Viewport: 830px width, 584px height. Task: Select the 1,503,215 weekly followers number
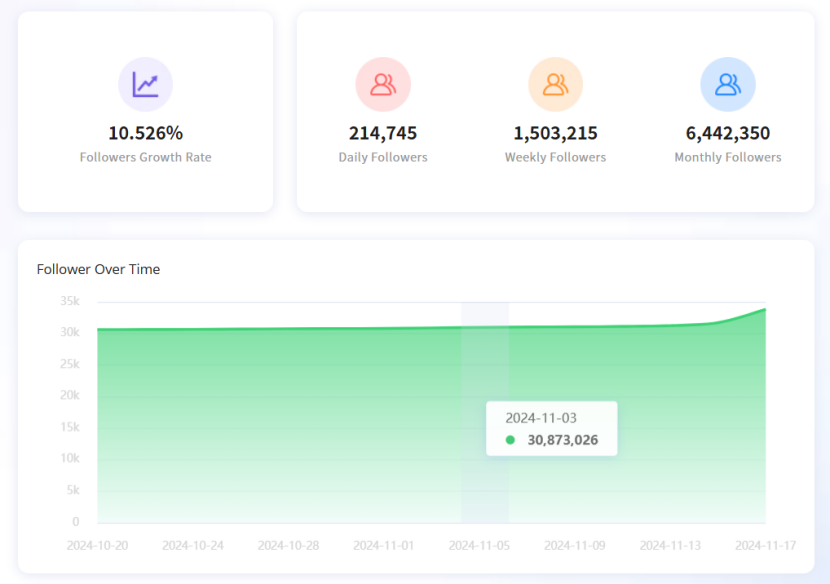tap(555, 133)
